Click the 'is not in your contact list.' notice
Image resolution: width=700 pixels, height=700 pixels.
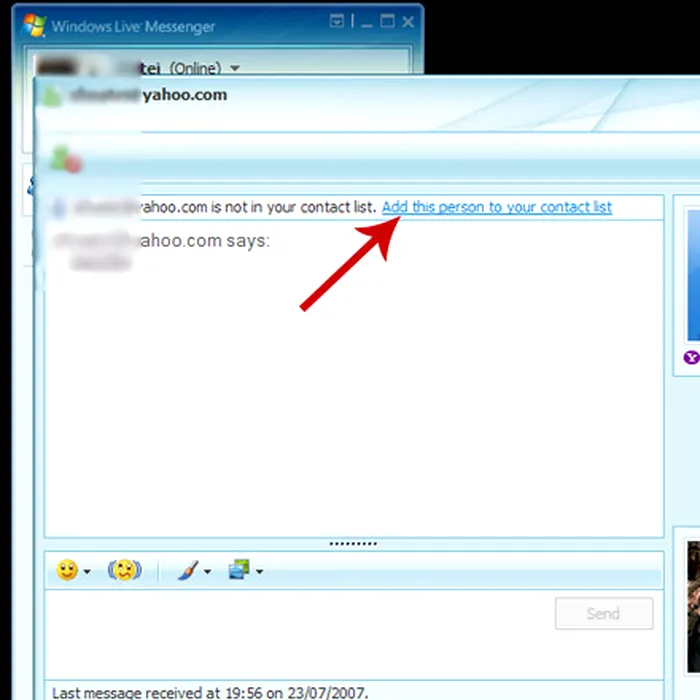[x=294, y=207]
